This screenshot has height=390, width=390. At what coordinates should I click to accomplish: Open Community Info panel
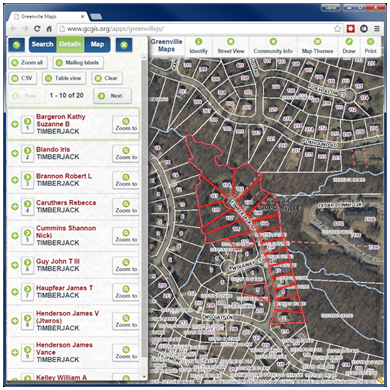click(x=273, y=46)
